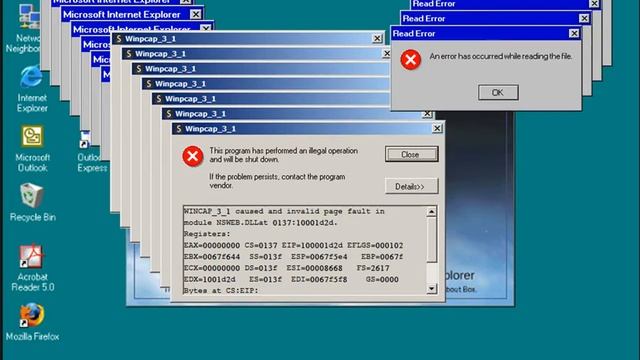Viewport: 640px width, 360px height.
Task: Click the Details>> button
Action: coord(411,187)
